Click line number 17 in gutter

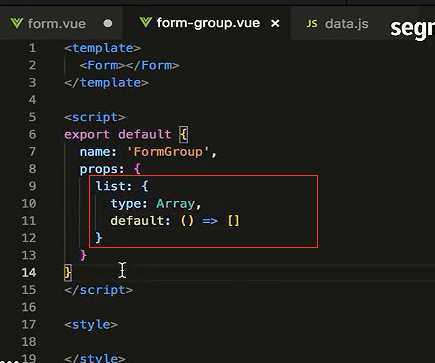click(x=29, y=324)
